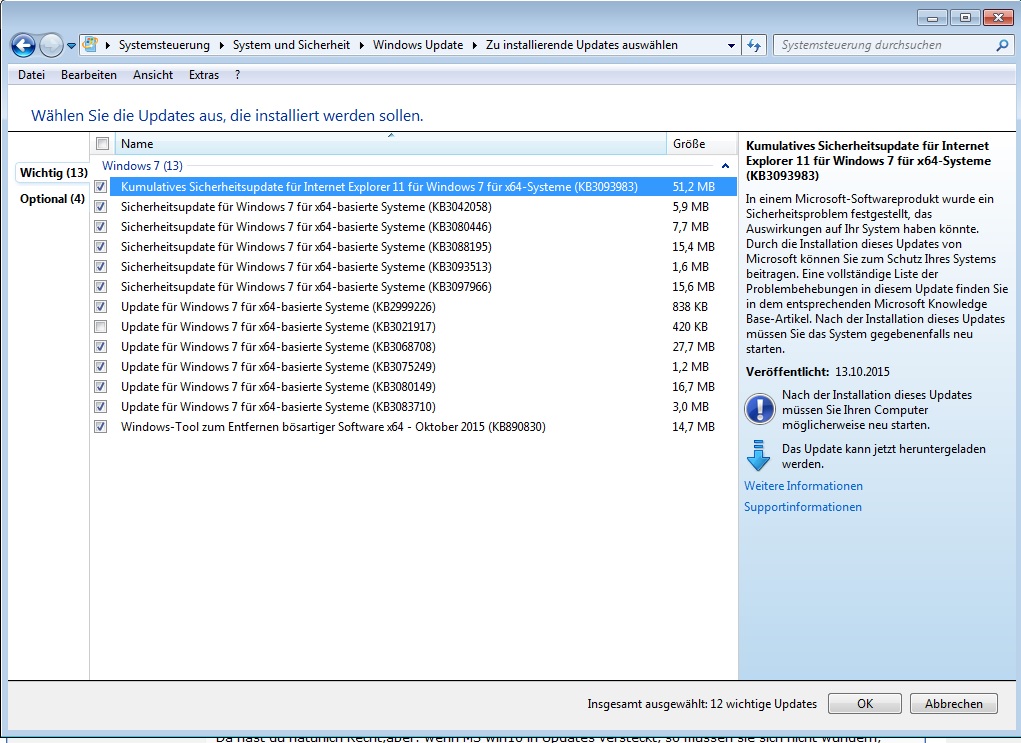Maximize the Windows Update window
Viewport: 1021px width, 743px height.
click(965, 18)
